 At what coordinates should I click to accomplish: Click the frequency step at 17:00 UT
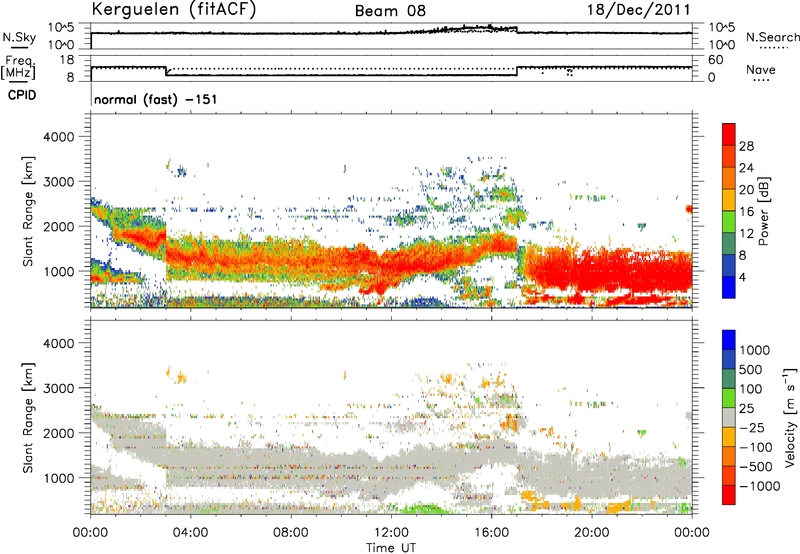(517, 71)
